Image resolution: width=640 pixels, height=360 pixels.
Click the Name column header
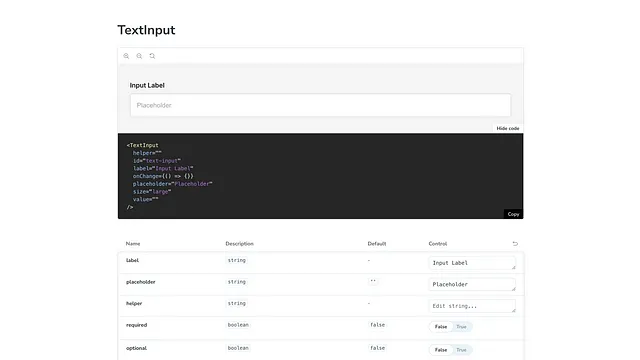tap(133, 244)
